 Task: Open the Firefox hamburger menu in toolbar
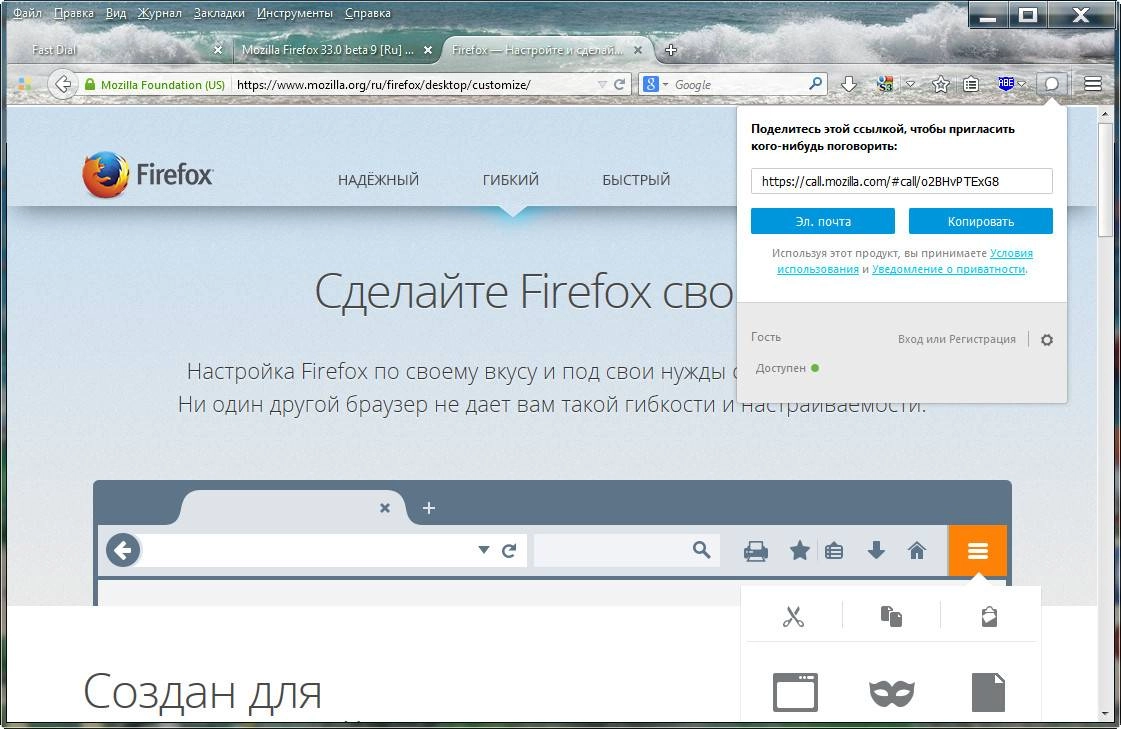[x=1092, y=84]
